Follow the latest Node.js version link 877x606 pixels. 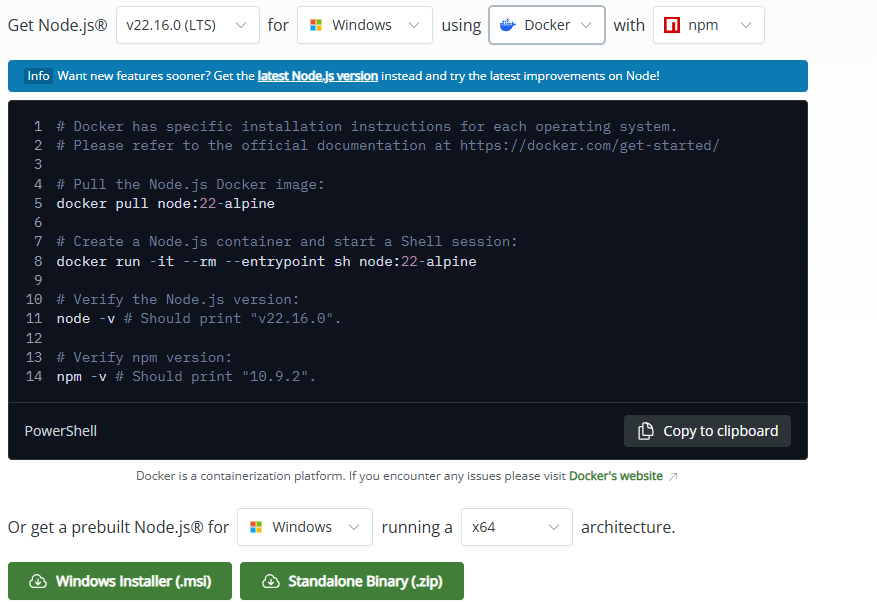pos(317,75)
